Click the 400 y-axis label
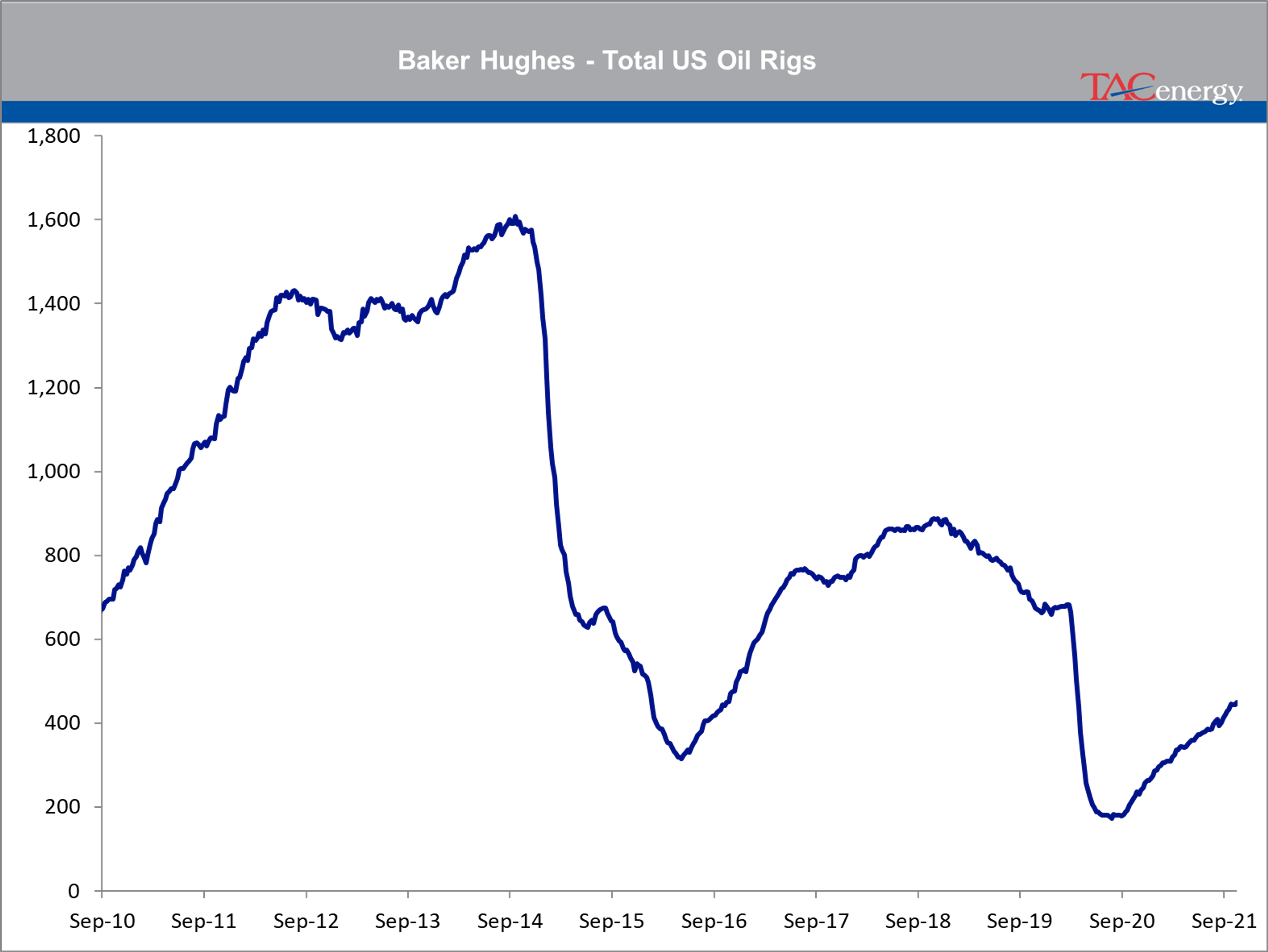 tap(62, 723)
